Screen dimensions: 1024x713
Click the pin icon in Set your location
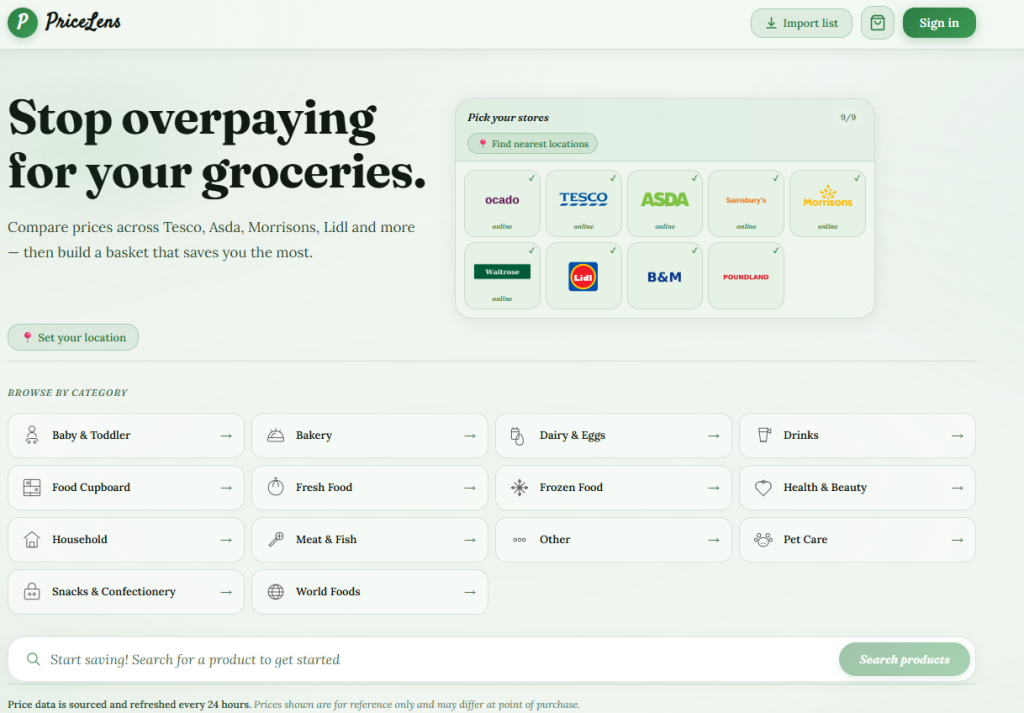(27, 337)
